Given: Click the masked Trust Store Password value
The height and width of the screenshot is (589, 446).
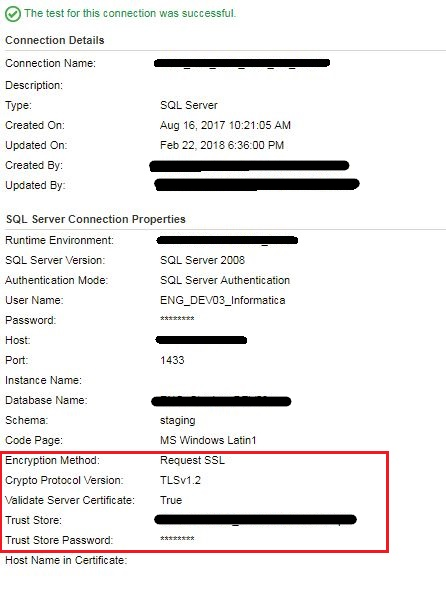Looking at the screenshot, I should tap(177, 539).
